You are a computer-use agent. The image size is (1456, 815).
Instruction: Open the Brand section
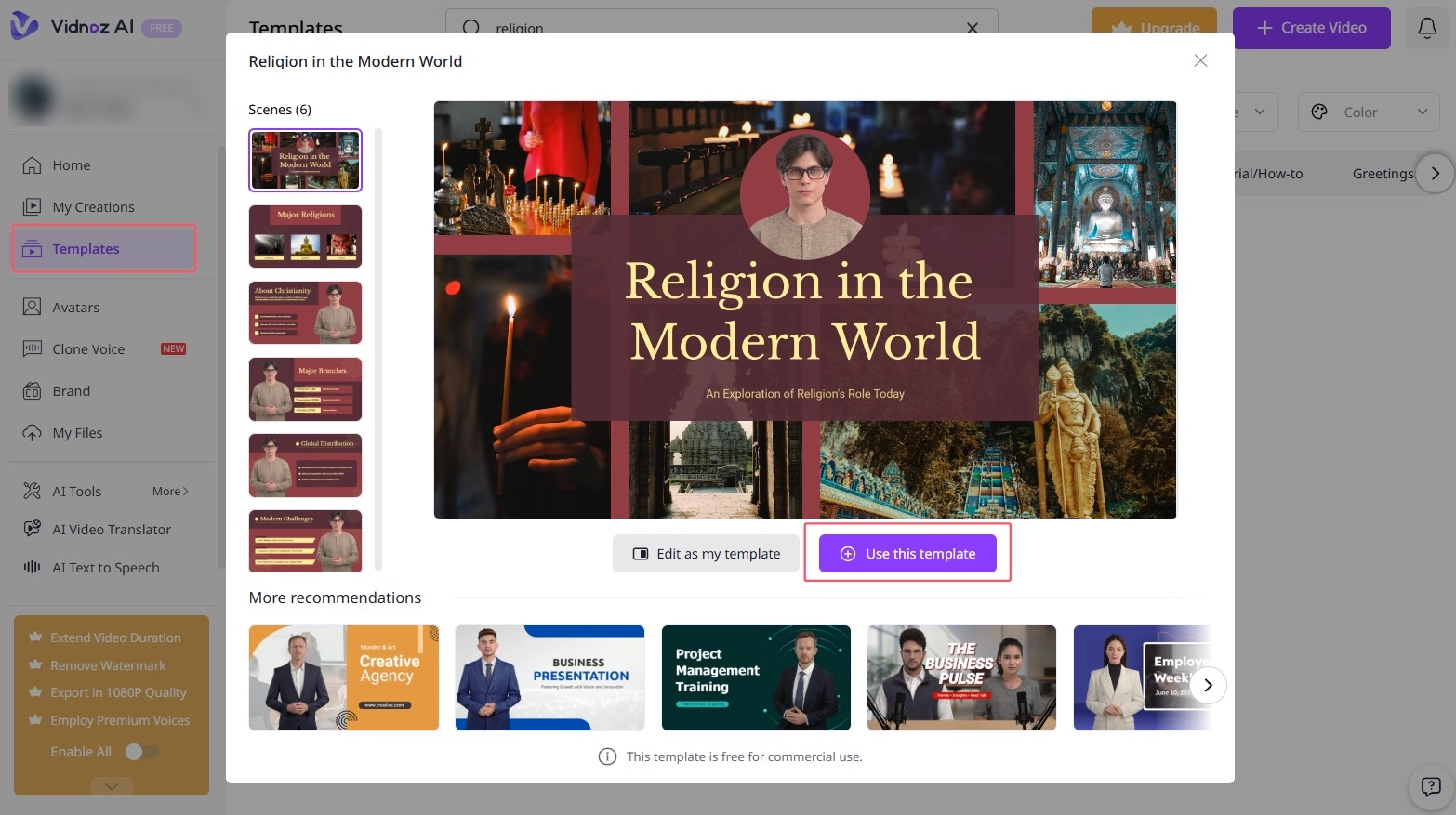(x=71, y=390)
